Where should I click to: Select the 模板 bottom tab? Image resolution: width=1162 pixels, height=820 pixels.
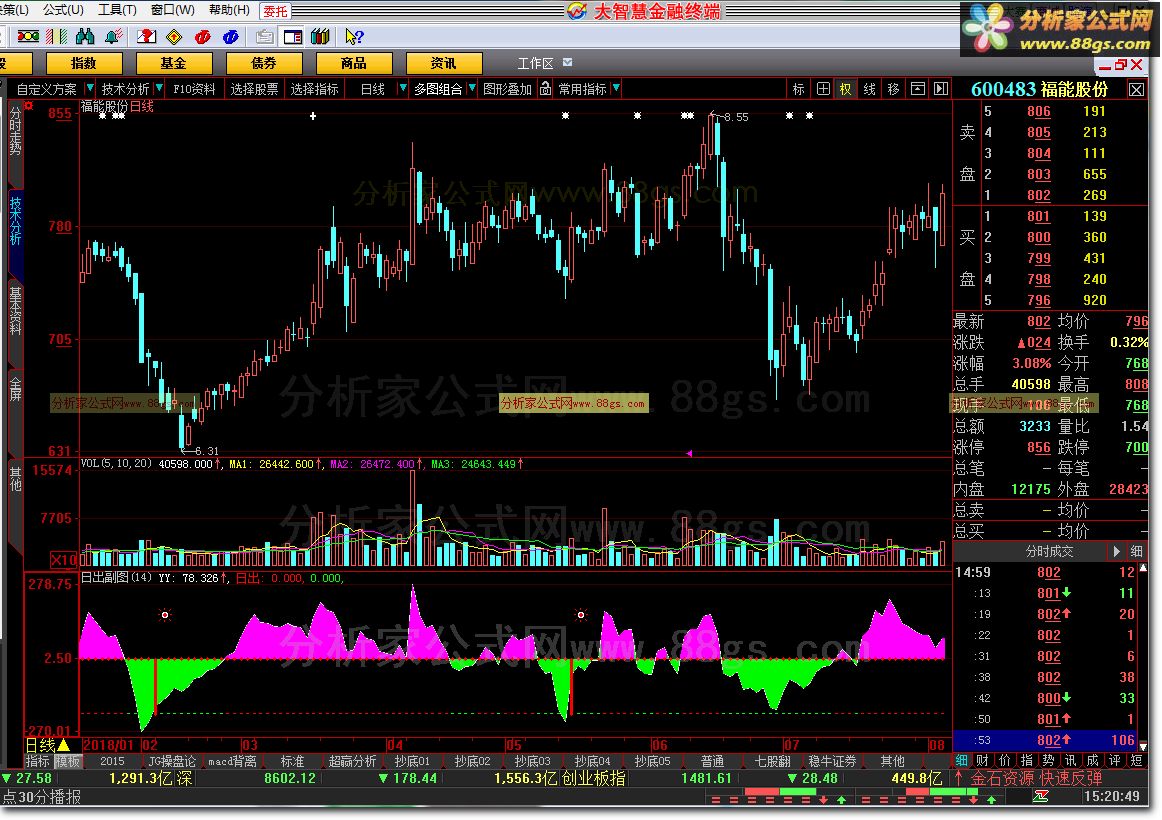67,761
